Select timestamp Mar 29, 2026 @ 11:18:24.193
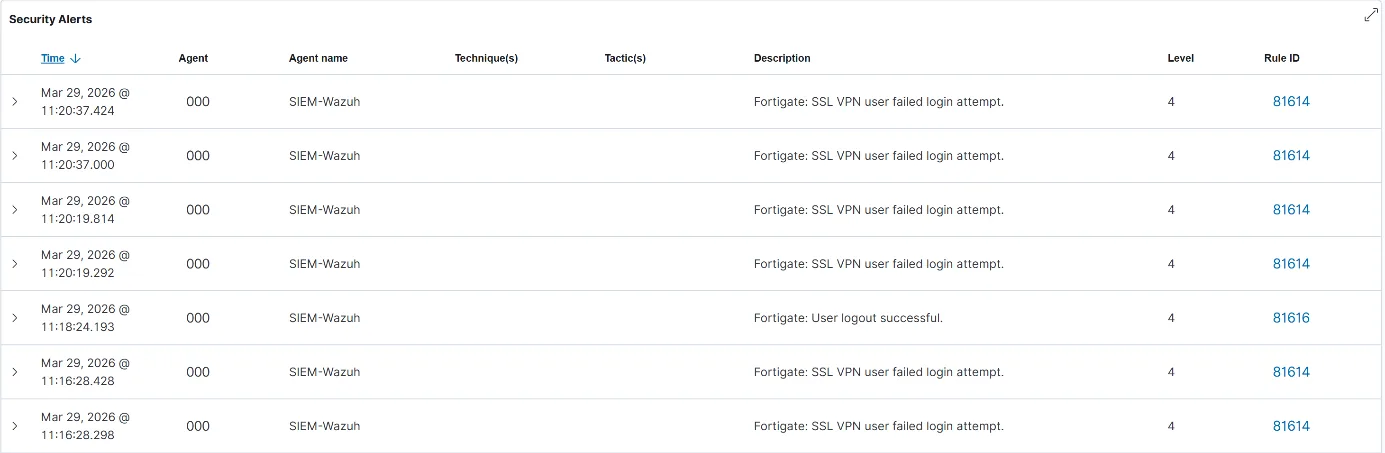Viewport: 1385px width, 453px height. pos(85,317)
